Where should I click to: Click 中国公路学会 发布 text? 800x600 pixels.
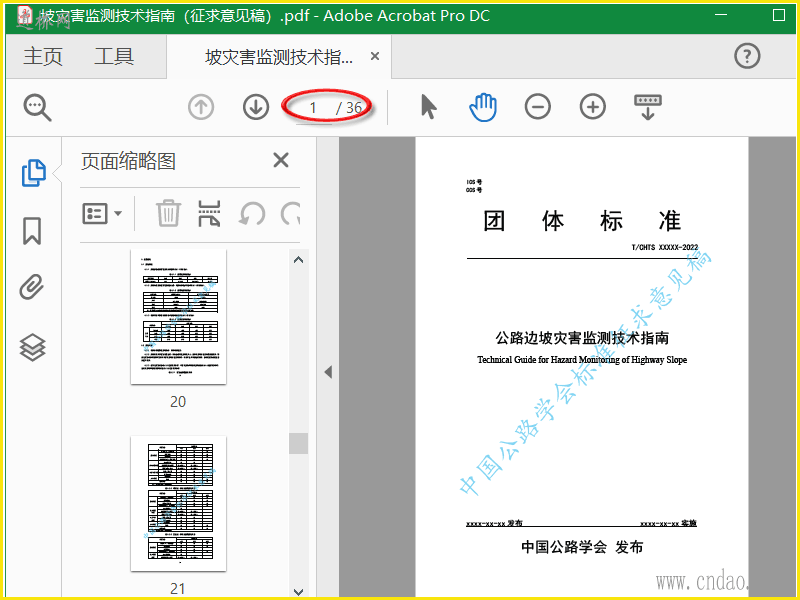[582, 547]
